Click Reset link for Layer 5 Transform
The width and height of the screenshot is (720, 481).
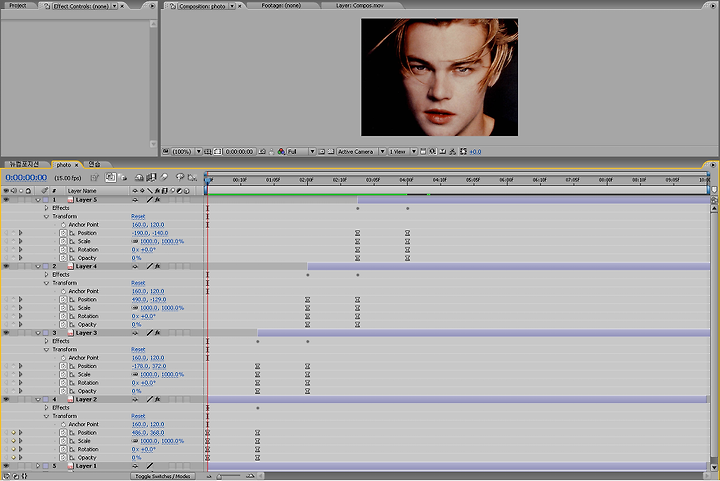click(x=138, y=217)
